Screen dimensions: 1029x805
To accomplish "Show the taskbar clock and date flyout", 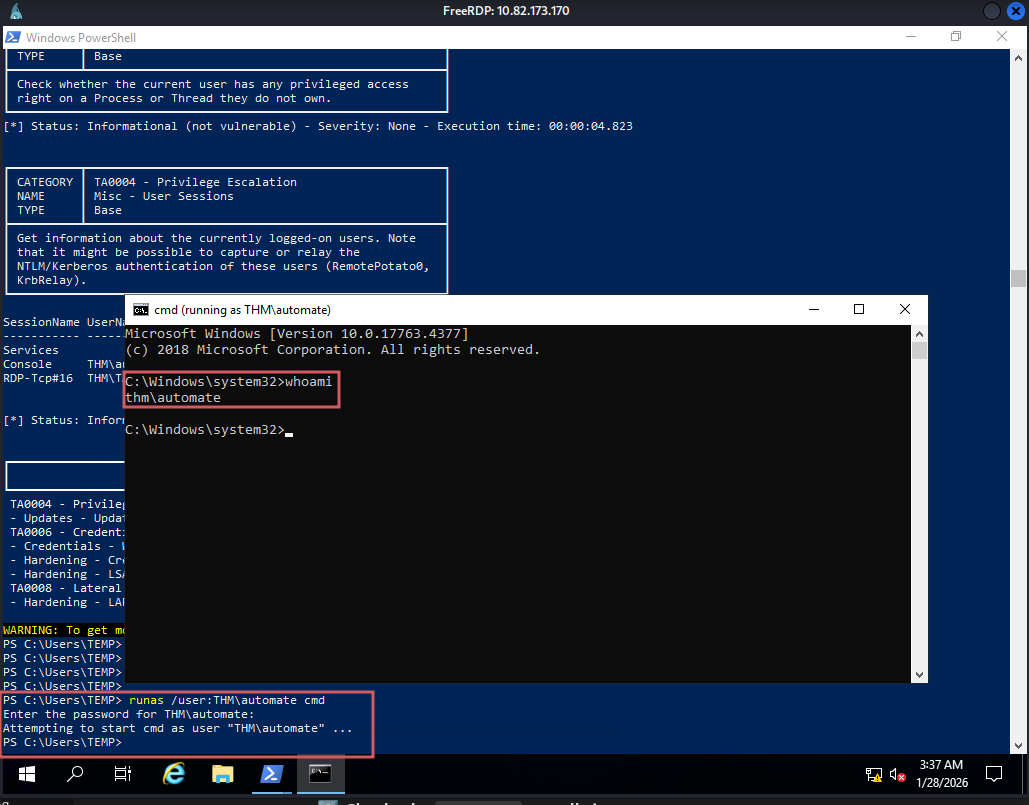I will 943,773.
